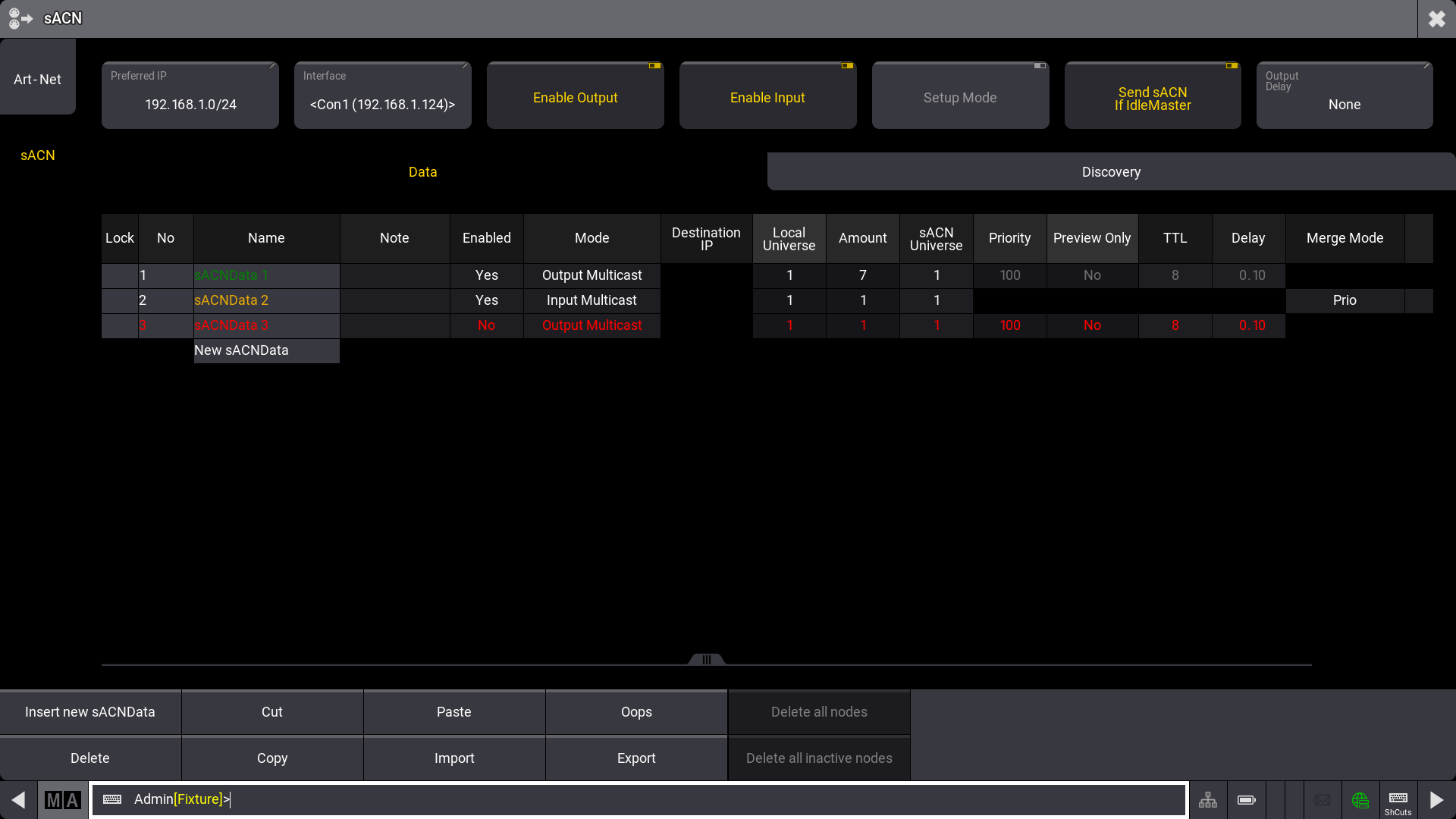1456x819 pixels.
Task: Click the panel splitter handle below table
Action: tap(706, 660)
